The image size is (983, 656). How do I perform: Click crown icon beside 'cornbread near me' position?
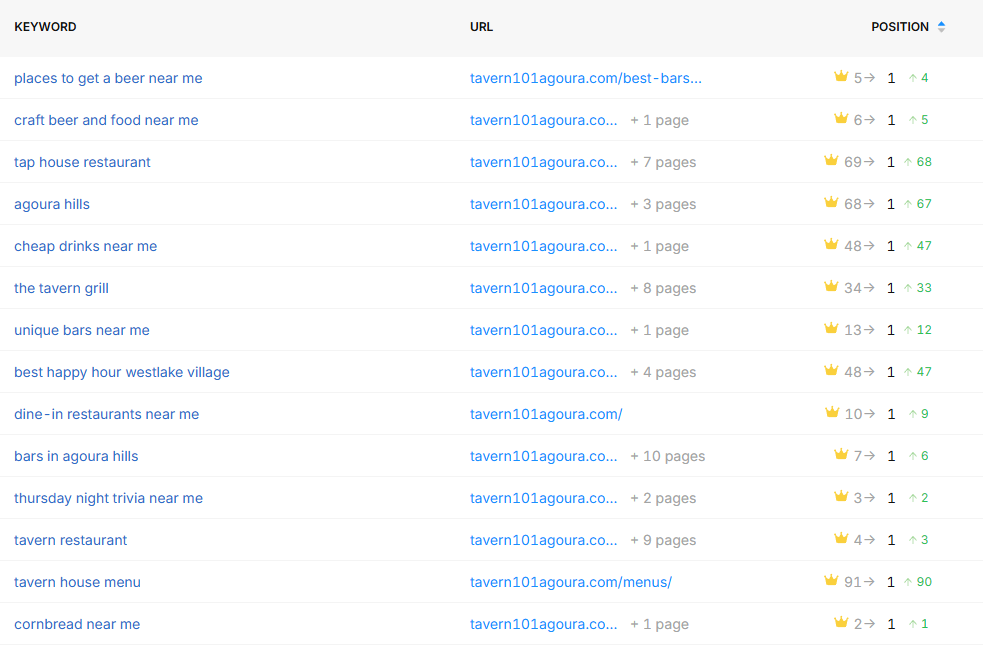click(x=841, y=623)
